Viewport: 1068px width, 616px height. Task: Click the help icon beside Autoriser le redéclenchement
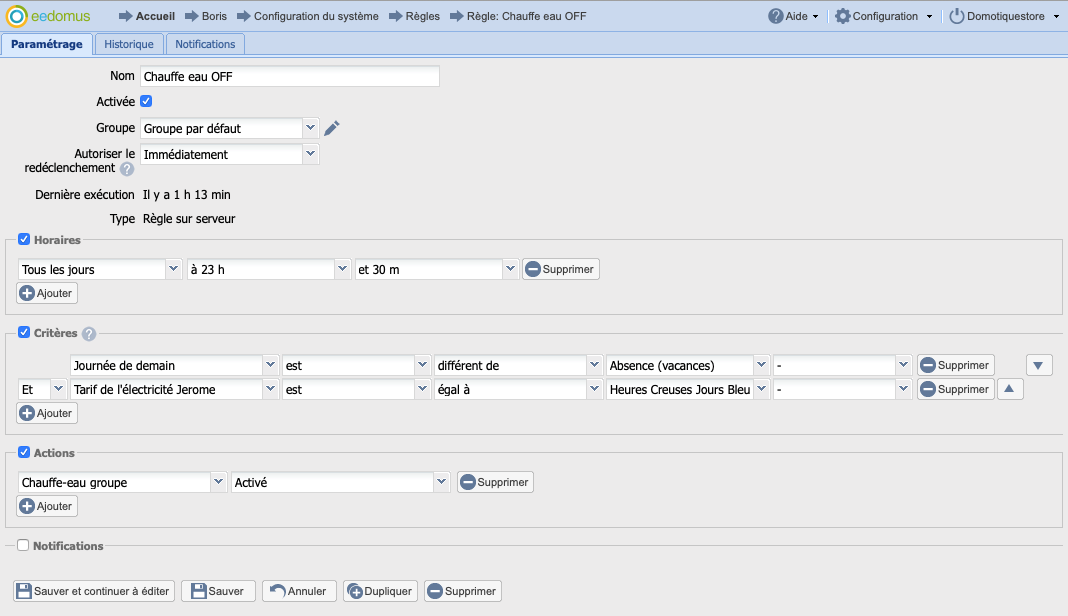[x=127, y=169]
